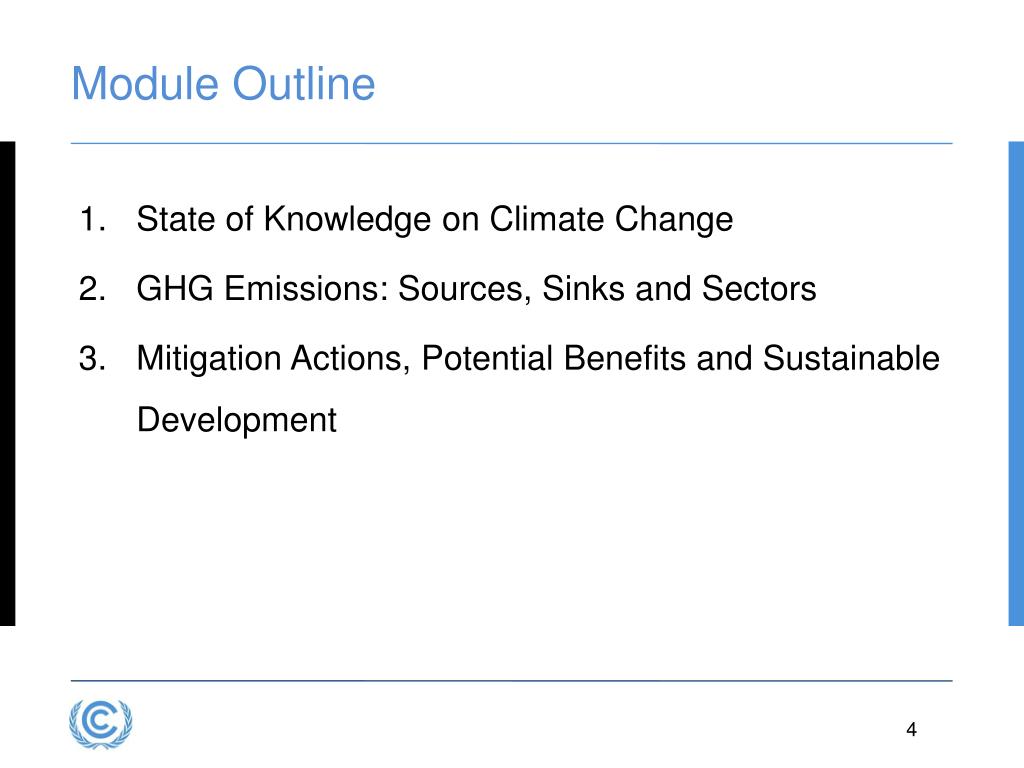
Task: Click the word Sustainable in item three
Action: [852, 358]
